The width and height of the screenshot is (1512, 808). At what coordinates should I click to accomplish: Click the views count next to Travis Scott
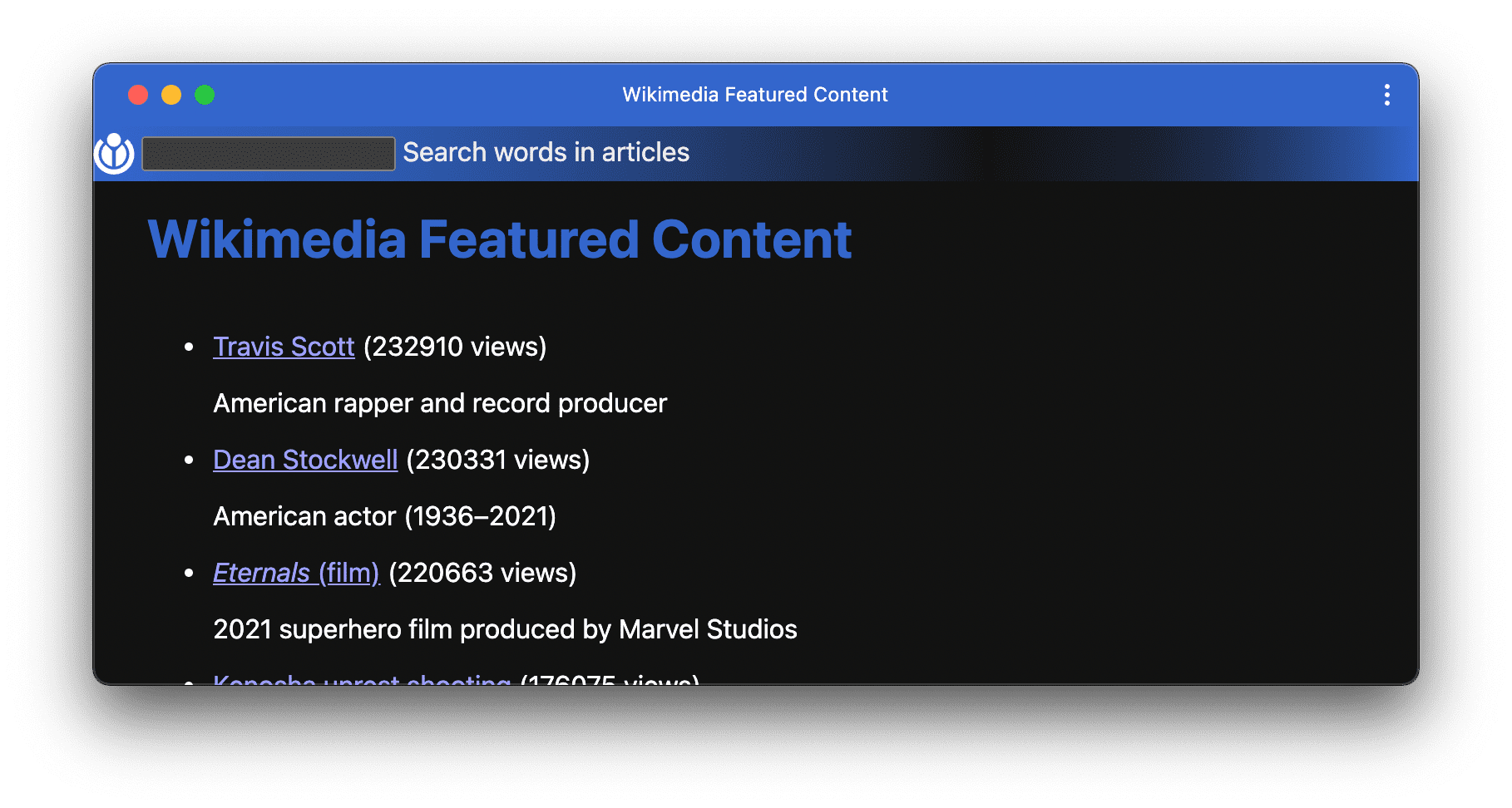(x=456, y=347)
